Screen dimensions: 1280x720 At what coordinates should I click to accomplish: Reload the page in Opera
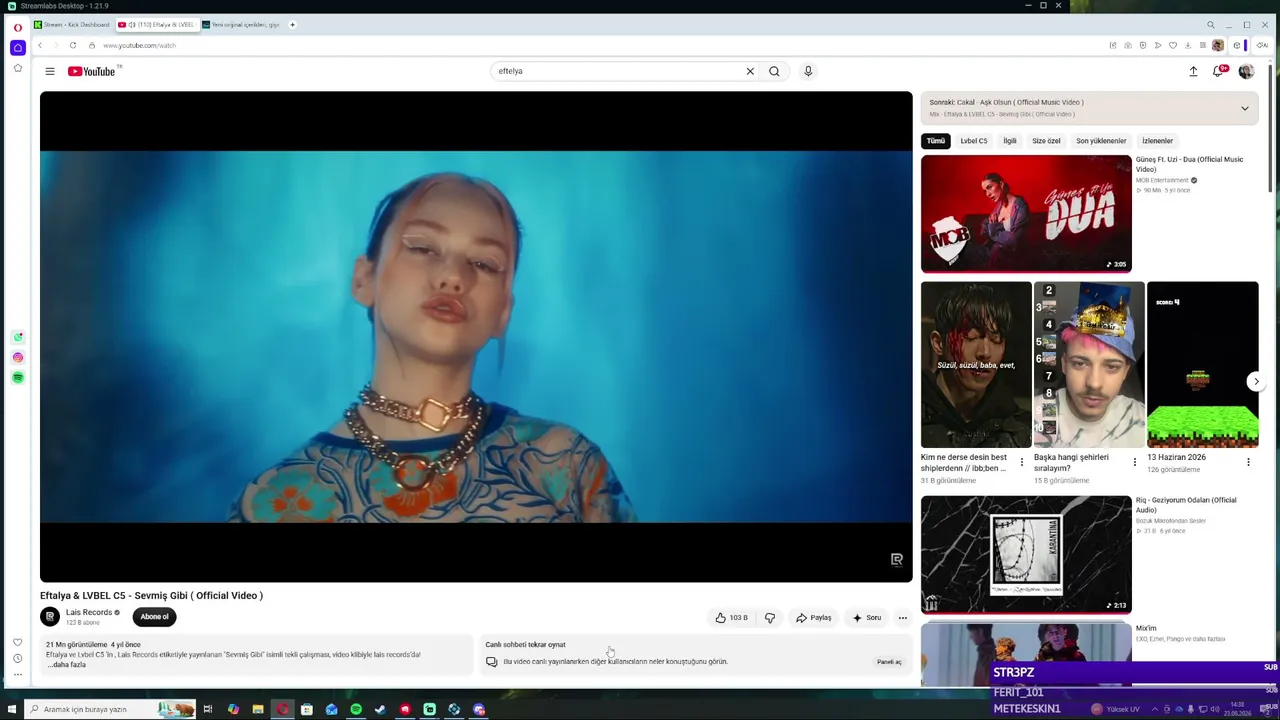point(73,45)
